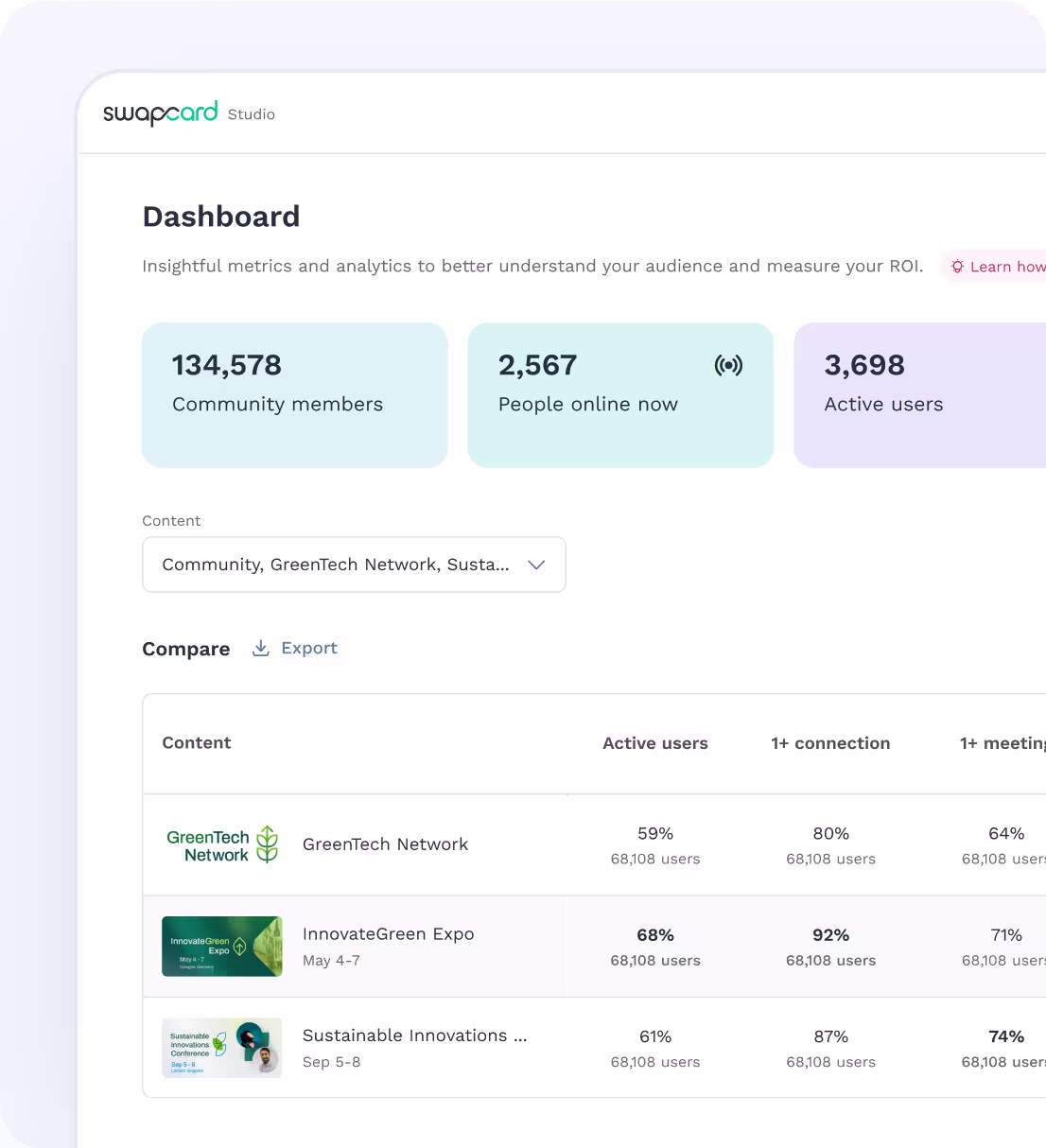Screen dimensions: 1046x1148
Task: Expand the content selection showing Community, GreenTech Network
Action: pos(354,565)
